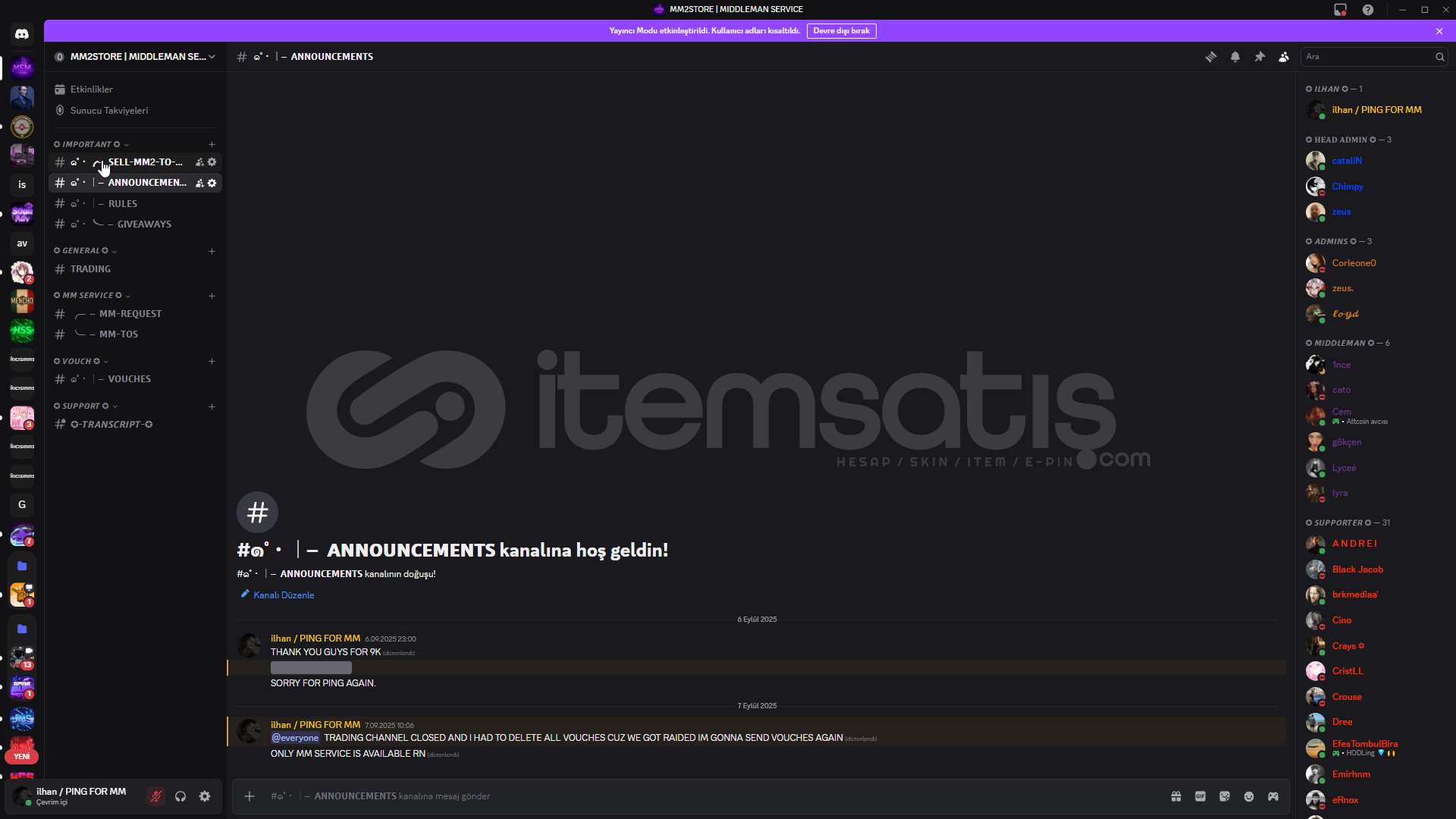The image size is (1456, 819).
Task: Add channel to IMPORTANT category
Action: tap(212, 144)
